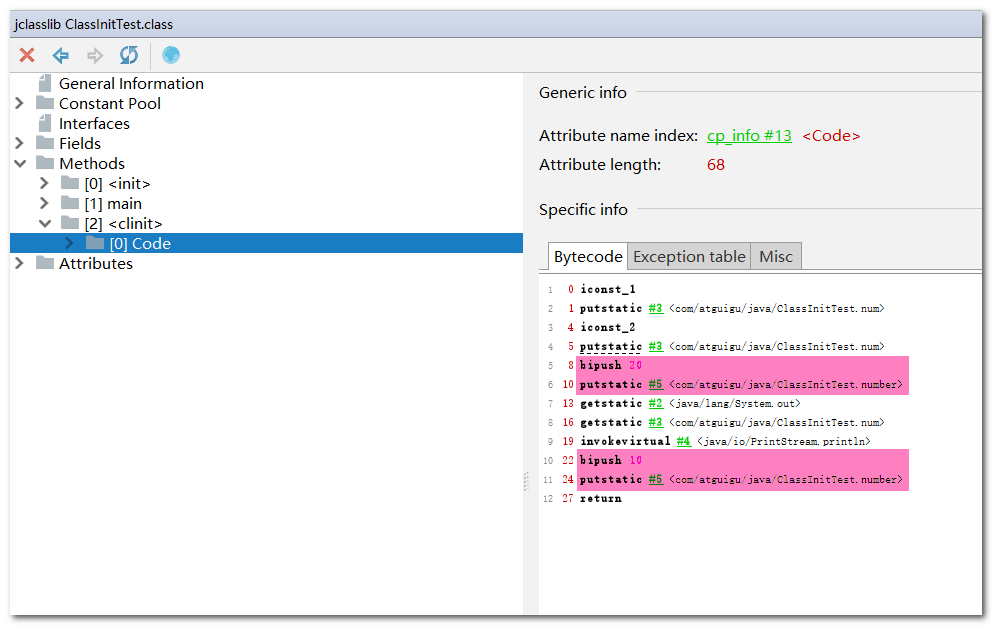The width and height of the screenshot is (993, 626).
Task: Click the Constant Pool folder icon
Action: (45, 104)
